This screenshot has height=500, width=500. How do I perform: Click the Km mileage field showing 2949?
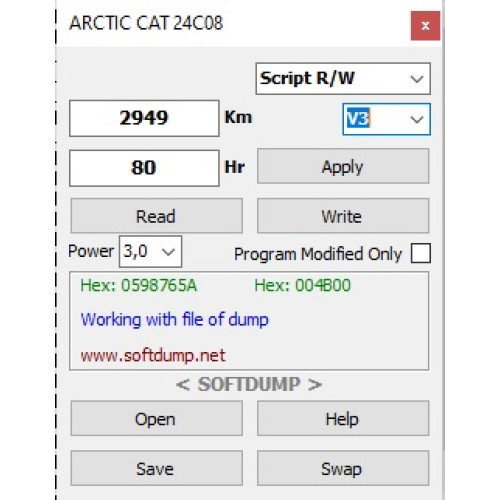pyautogui.click(x=144, y=118)
